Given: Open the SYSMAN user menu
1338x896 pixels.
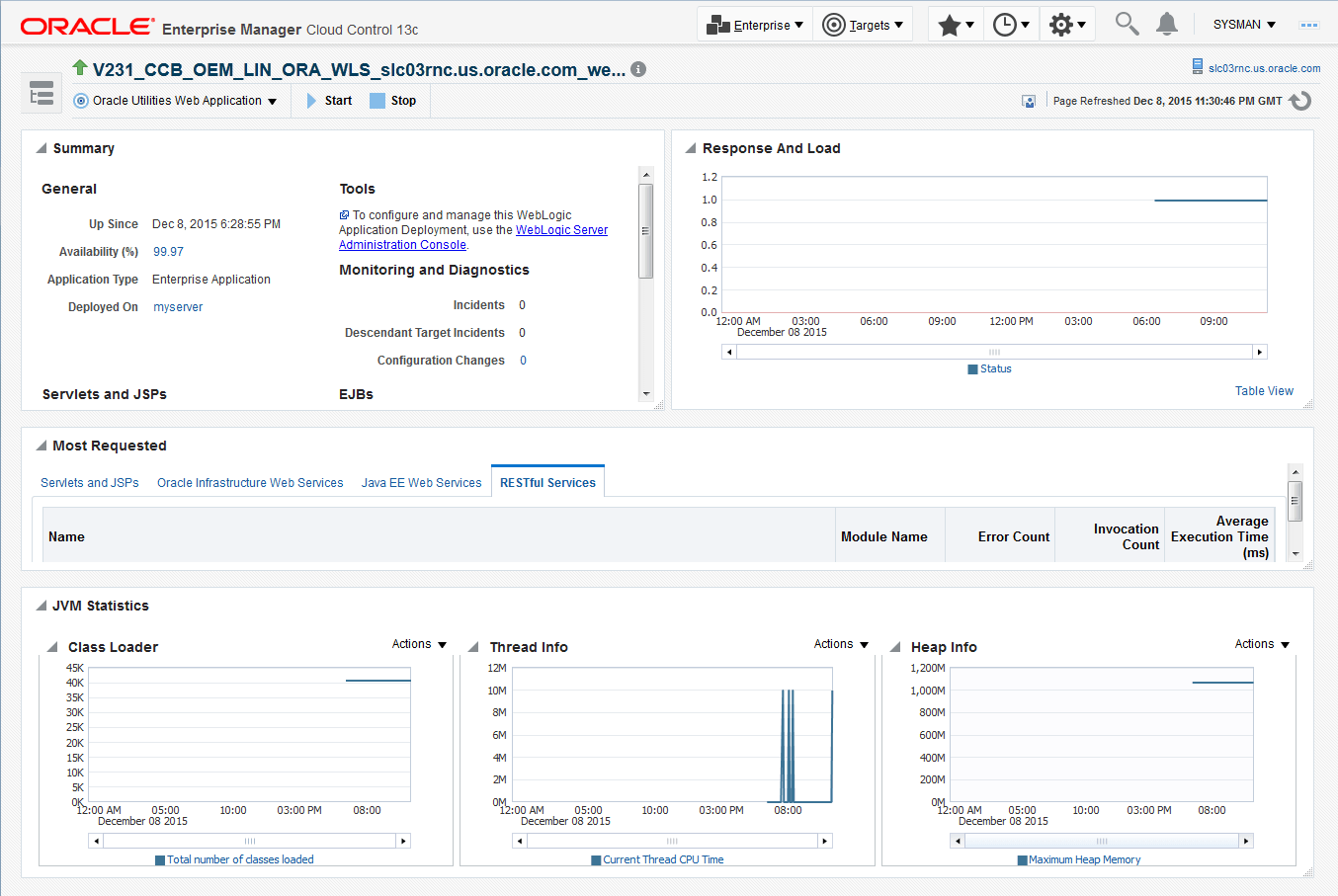Looking at the screenshot, I should coord(1244,25).
